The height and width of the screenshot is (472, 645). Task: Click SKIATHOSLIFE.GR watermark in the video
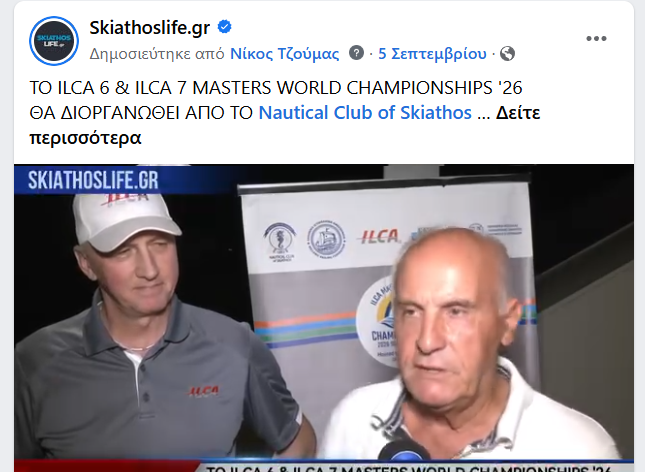click(x=93, y=180)
